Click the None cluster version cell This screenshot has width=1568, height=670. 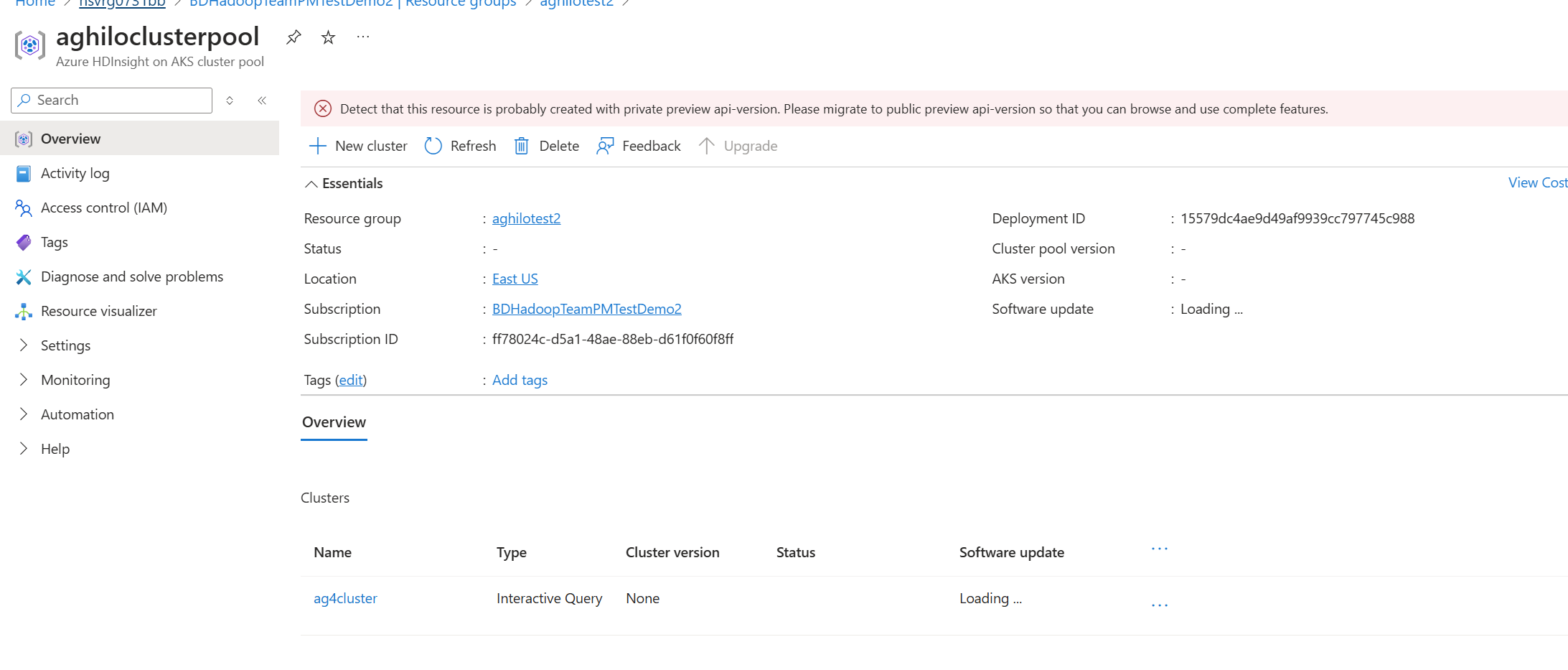[x=642, y=598]
